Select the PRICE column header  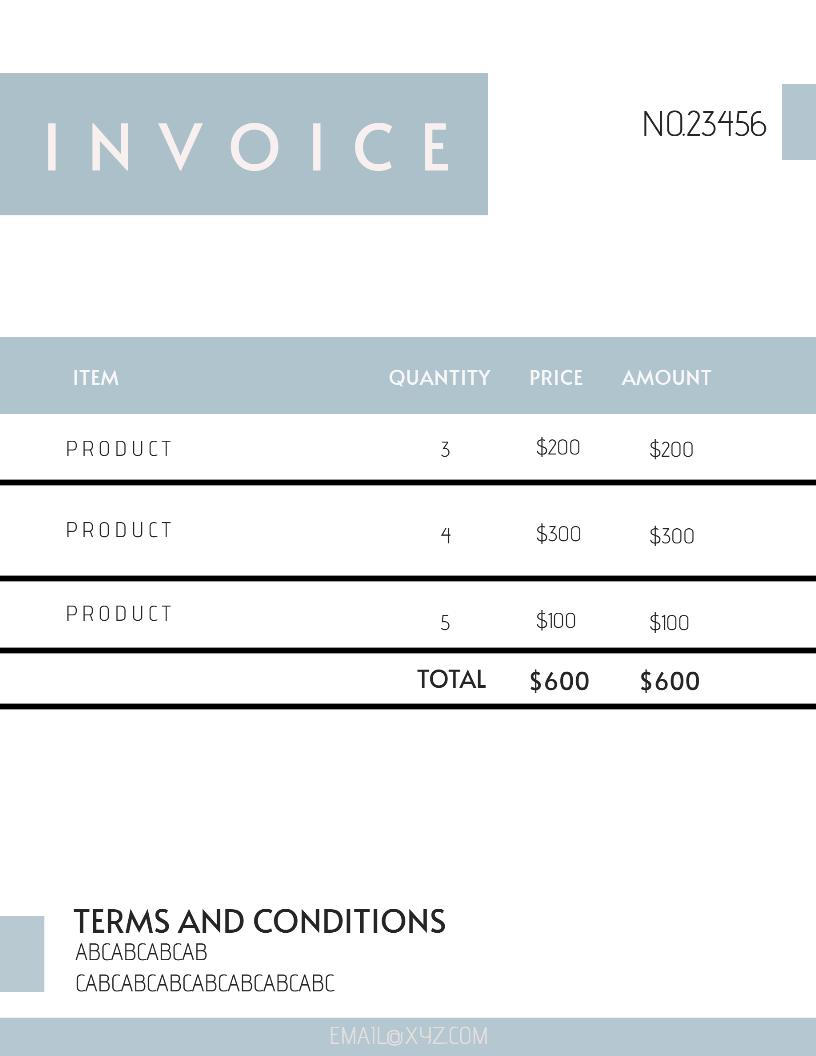556,378
